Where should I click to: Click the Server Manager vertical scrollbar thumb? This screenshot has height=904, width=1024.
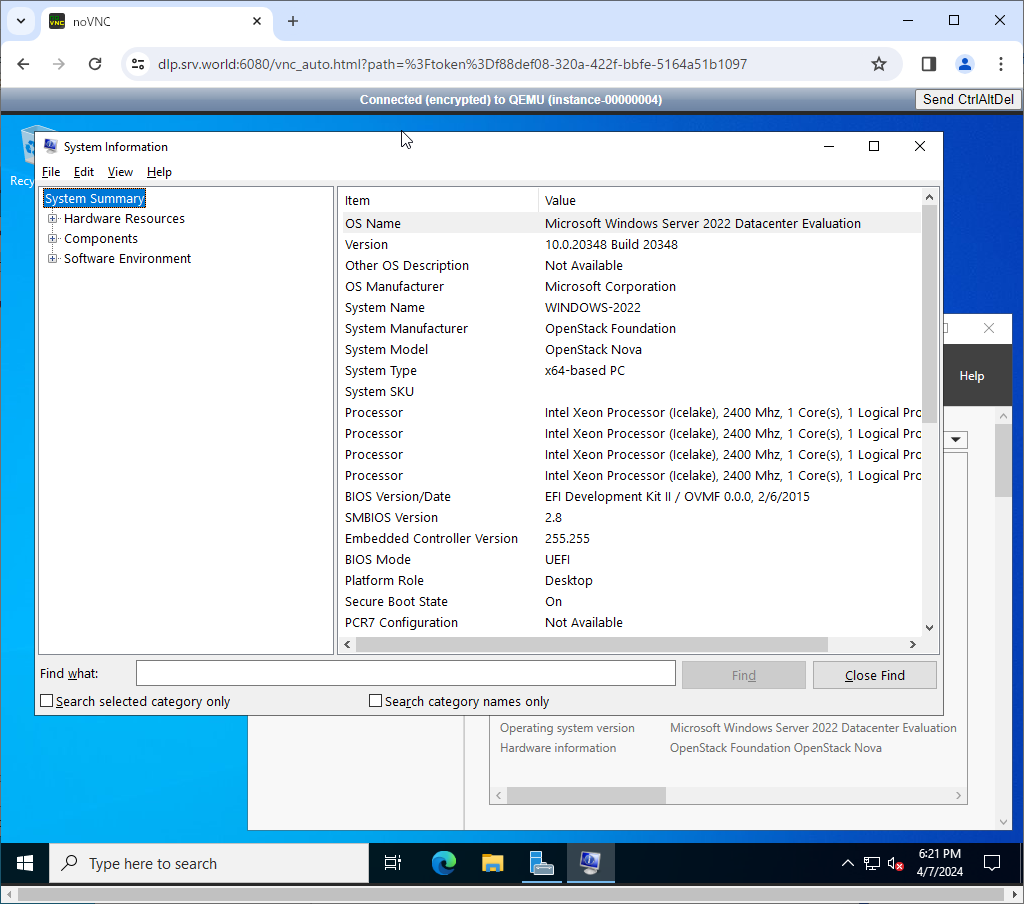pos(1003,460)
